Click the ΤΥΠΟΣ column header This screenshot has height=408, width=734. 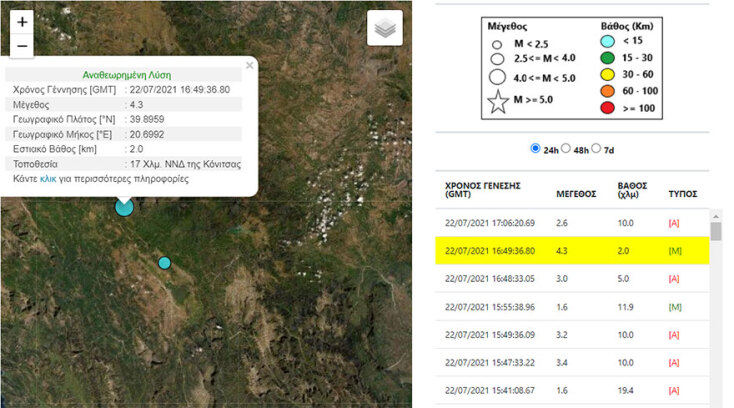(683, 194)
